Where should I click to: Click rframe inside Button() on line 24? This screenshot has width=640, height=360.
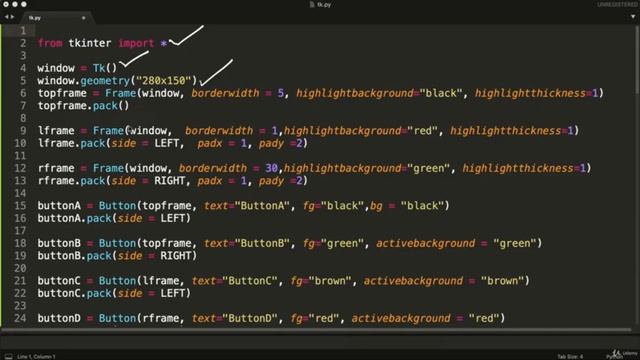160,318
